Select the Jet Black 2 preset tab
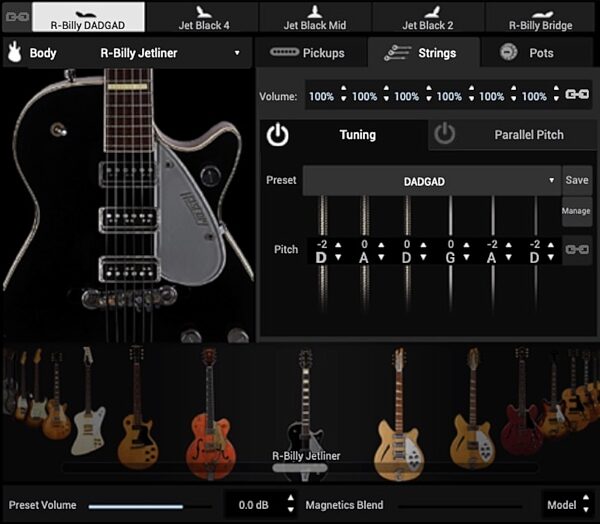The height and width of the screenshot is (524, 600). 428,17
